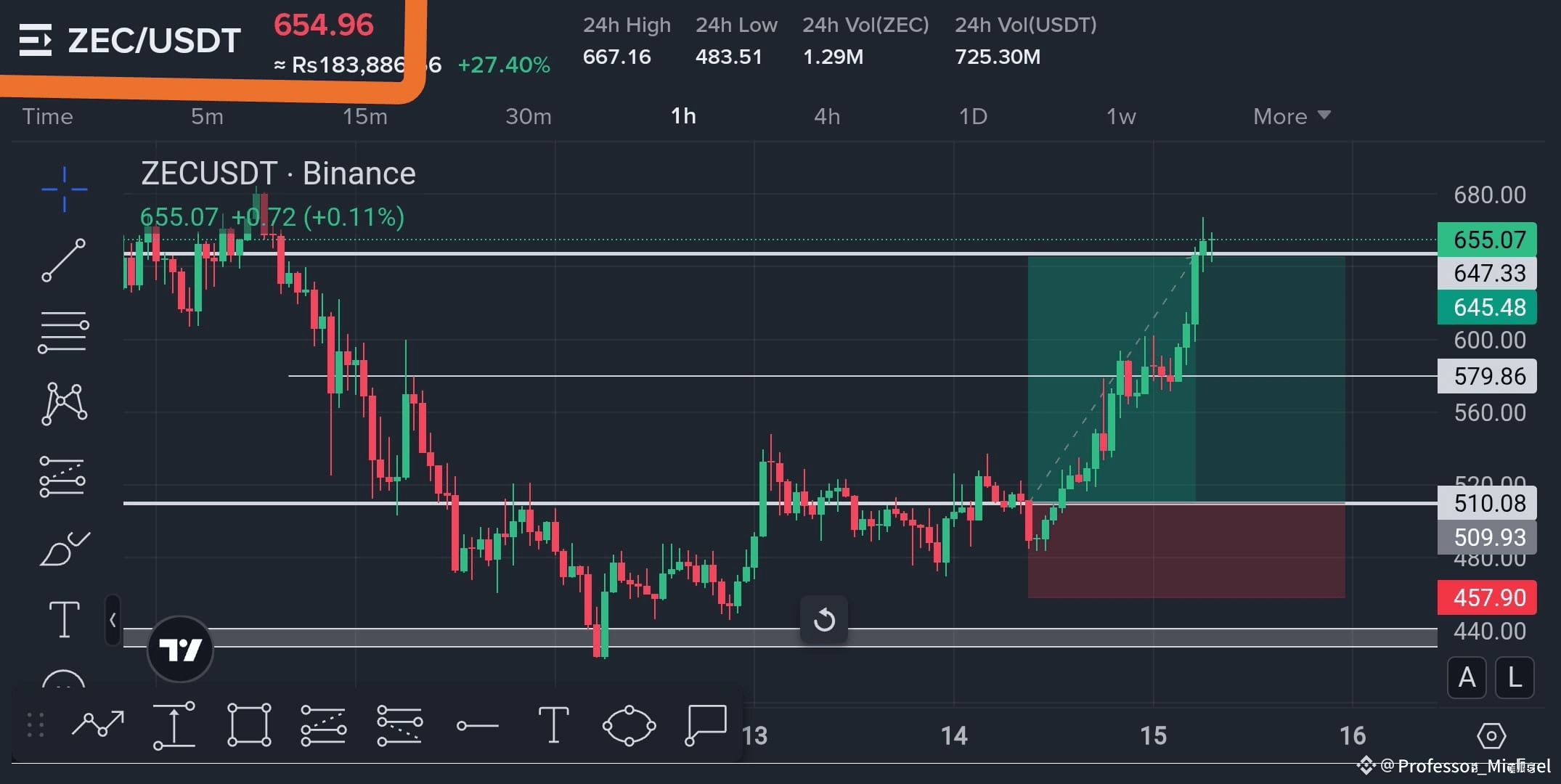Expand the More timeframes dropdown

[1292, 116]
